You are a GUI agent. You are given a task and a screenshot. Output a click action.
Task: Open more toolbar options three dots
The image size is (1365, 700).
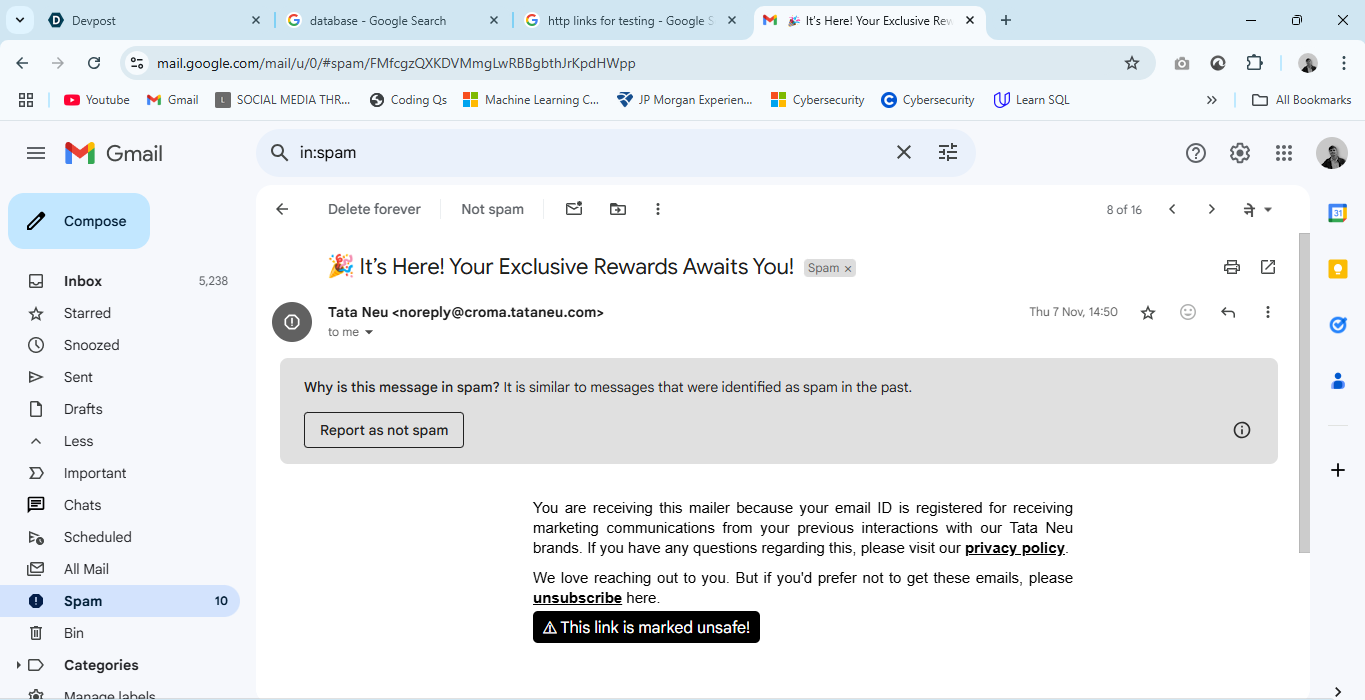click(658, 209)
